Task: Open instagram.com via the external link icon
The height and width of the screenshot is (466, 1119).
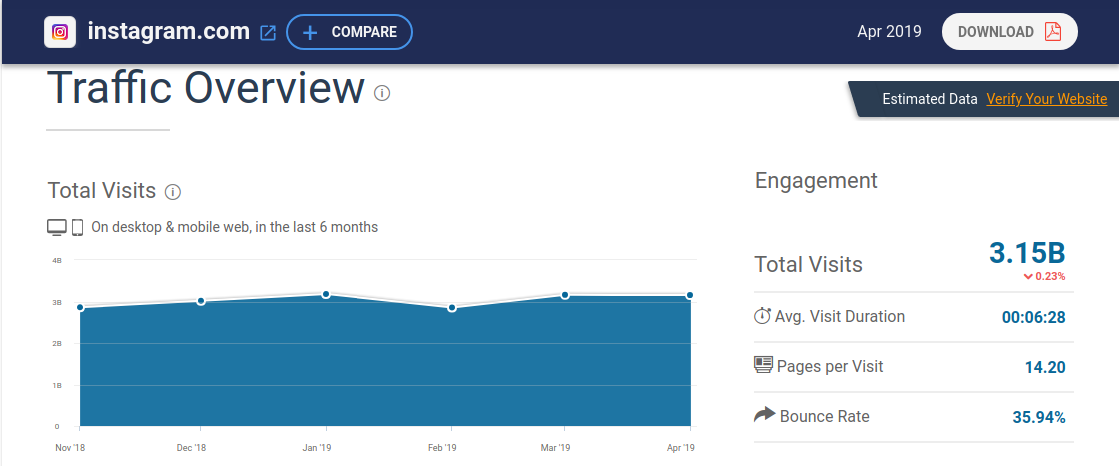Action: coord(268,32)
